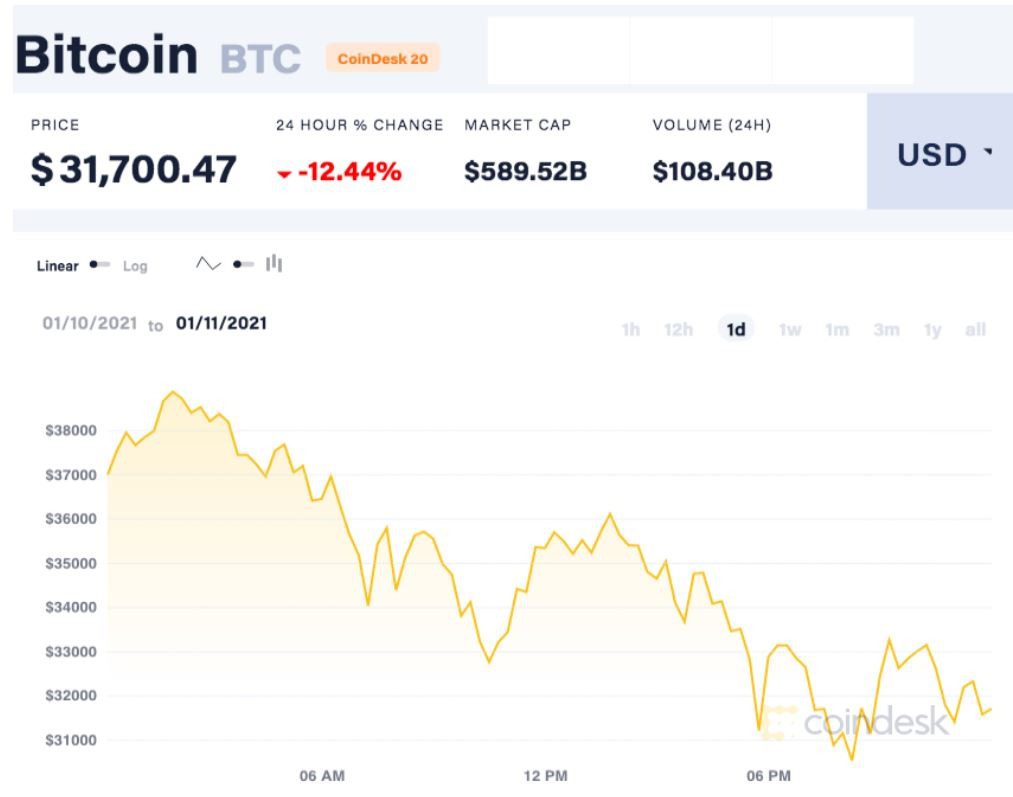Select the 1d time range tab
1013x797 pixels.
pyautogui.click(x=736, y=330)
